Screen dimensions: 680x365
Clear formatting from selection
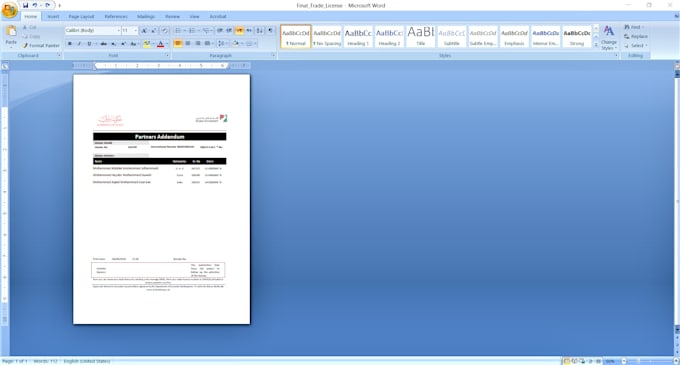[x=165, y=31]
